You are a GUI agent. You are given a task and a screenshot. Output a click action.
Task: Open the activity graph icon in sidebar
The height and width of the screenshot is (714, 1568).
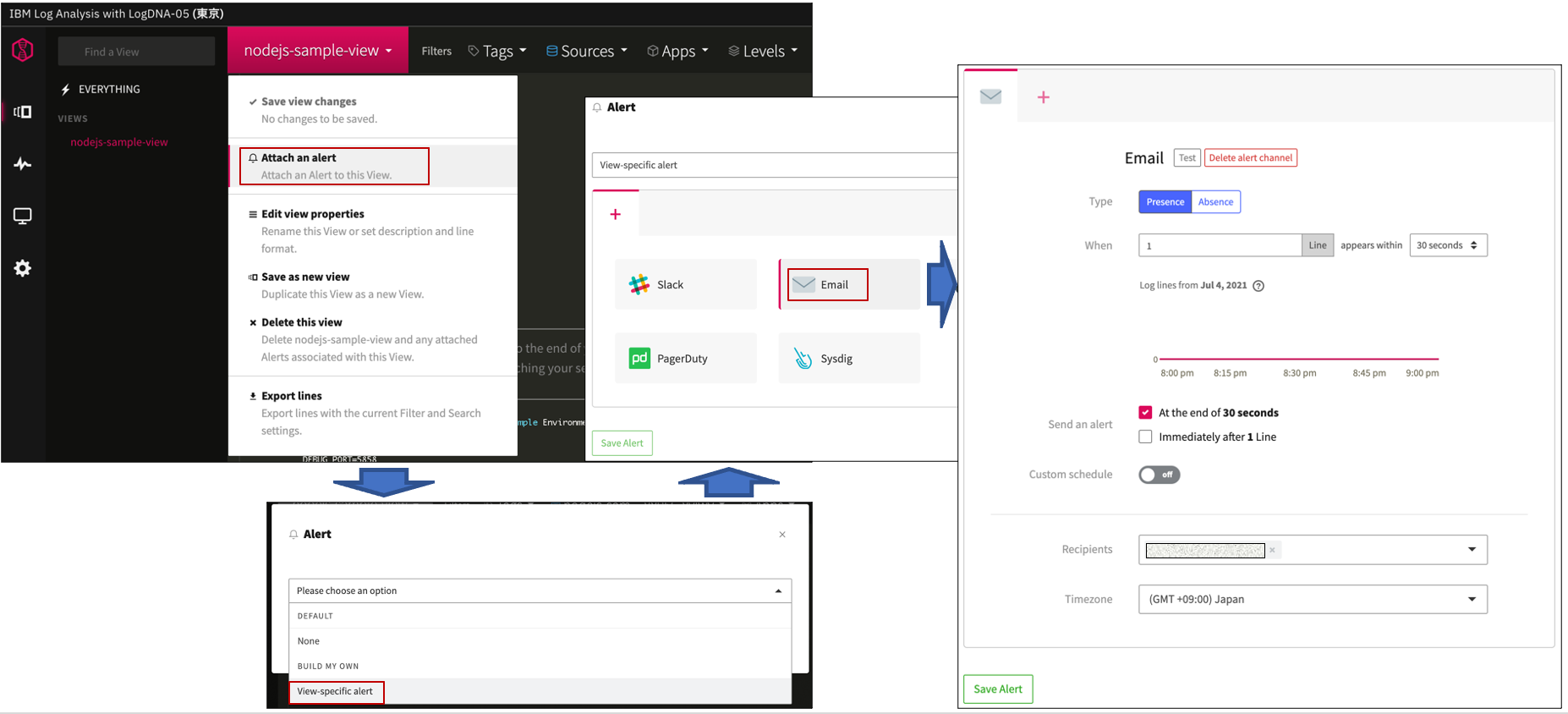(23, 164)
